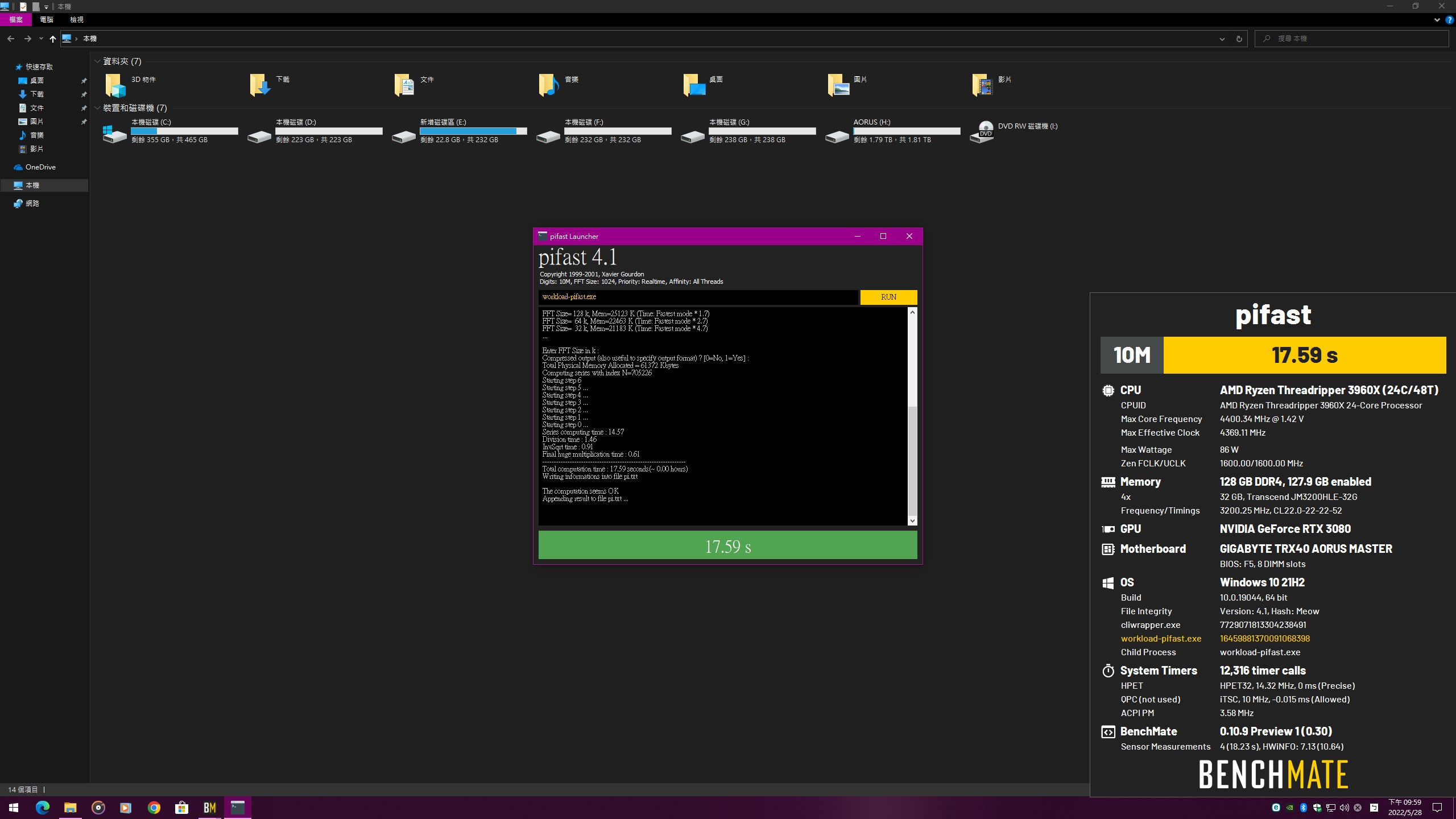Select the AORUS (H:) drive

pos(892,131)
